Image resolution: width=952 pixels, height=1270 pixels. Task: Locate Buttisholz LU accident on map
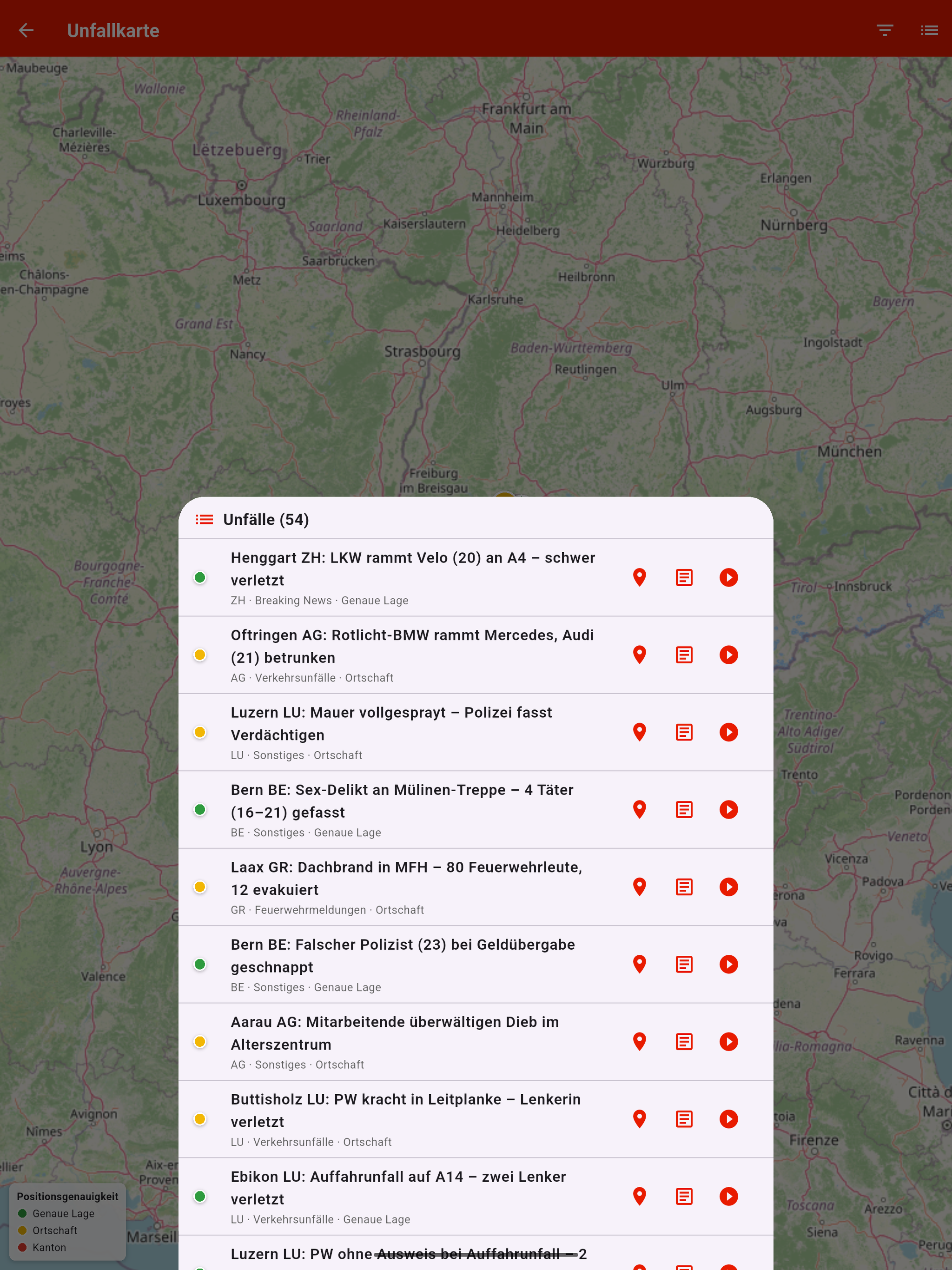[640, 1119]
